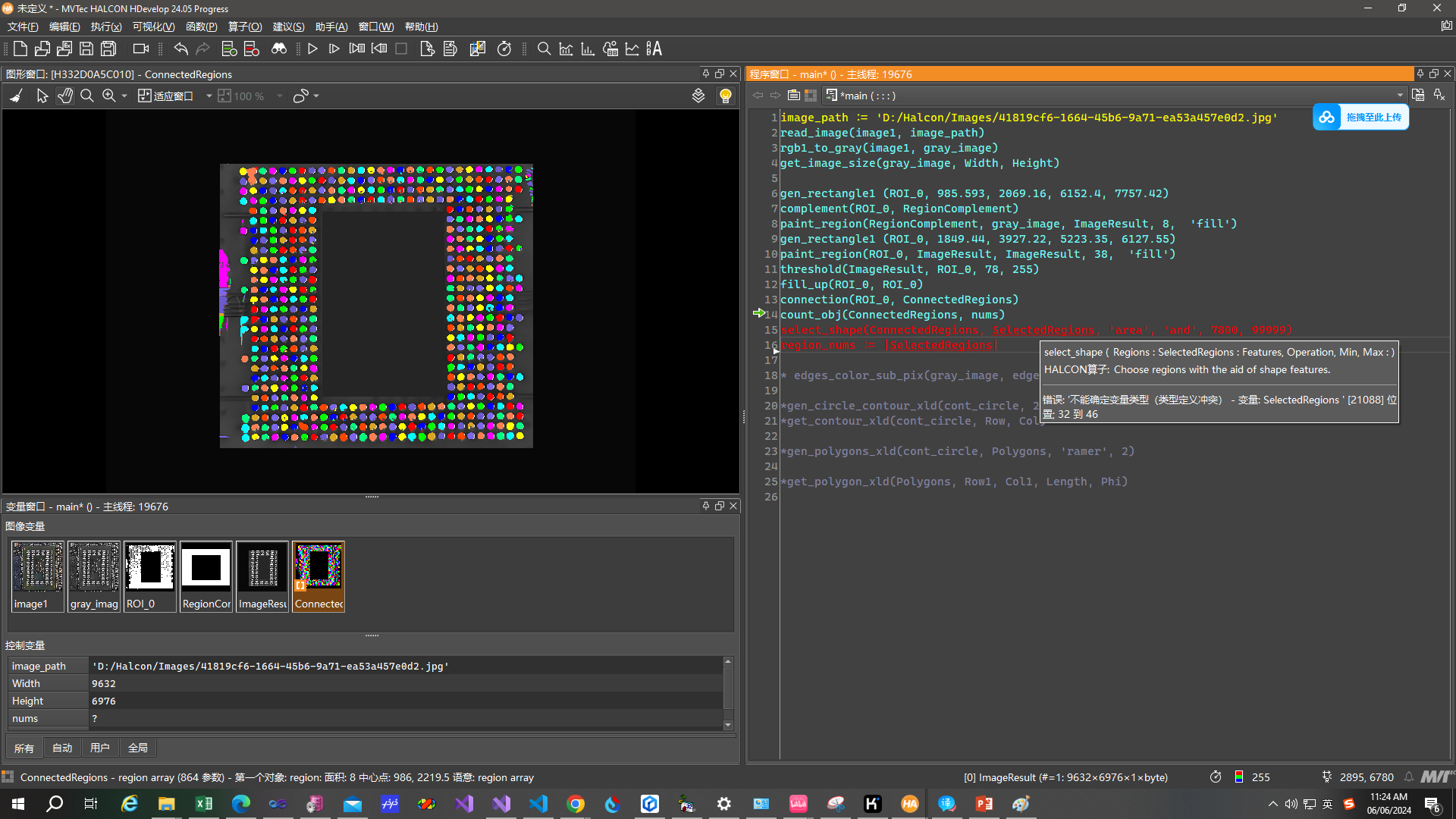Open the gray histogram tool icon
This screenshot has width=1456, height=819.
(x=566, y=49)
